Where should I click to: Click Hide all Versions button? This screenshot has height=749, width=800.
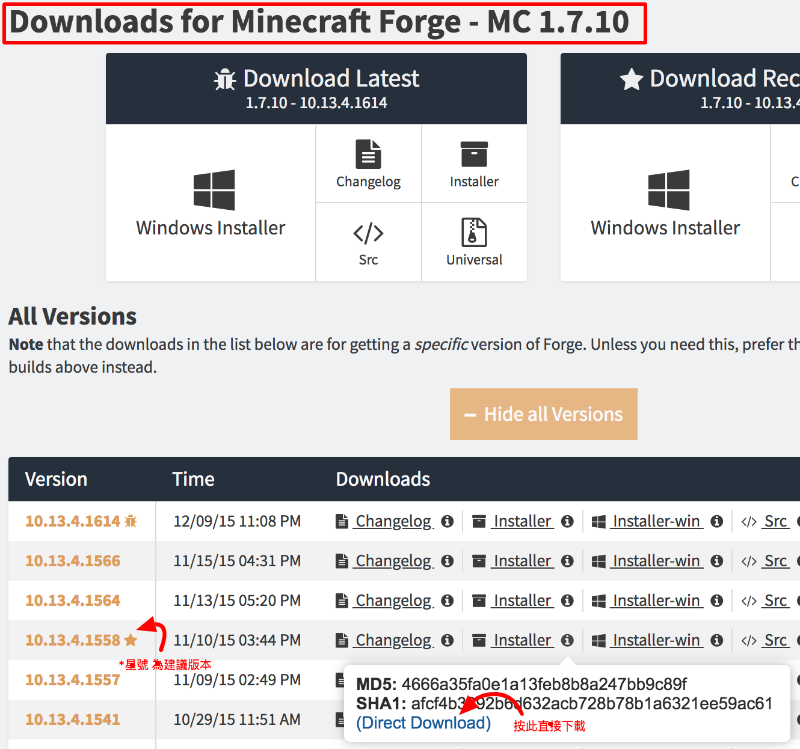pos(543,414)
